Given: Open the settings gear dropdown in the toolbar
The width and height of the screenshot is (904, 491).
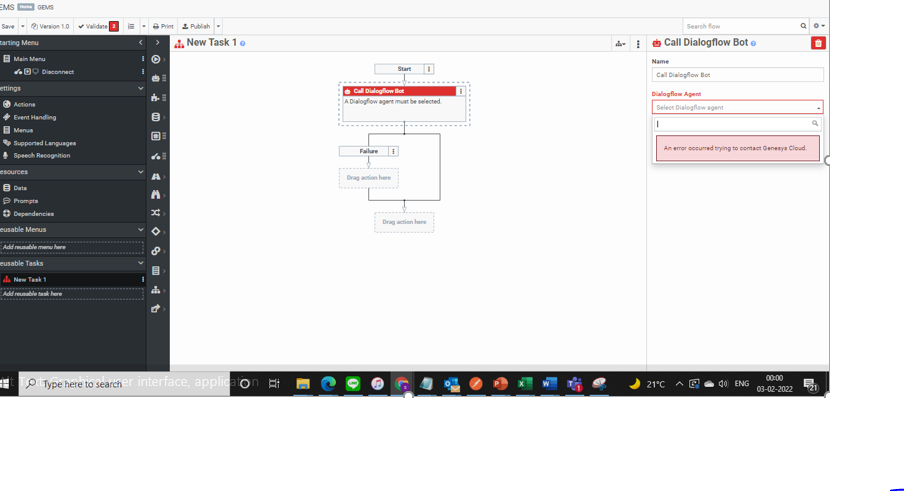Looking at the screenshot, I should coord(819,27).
